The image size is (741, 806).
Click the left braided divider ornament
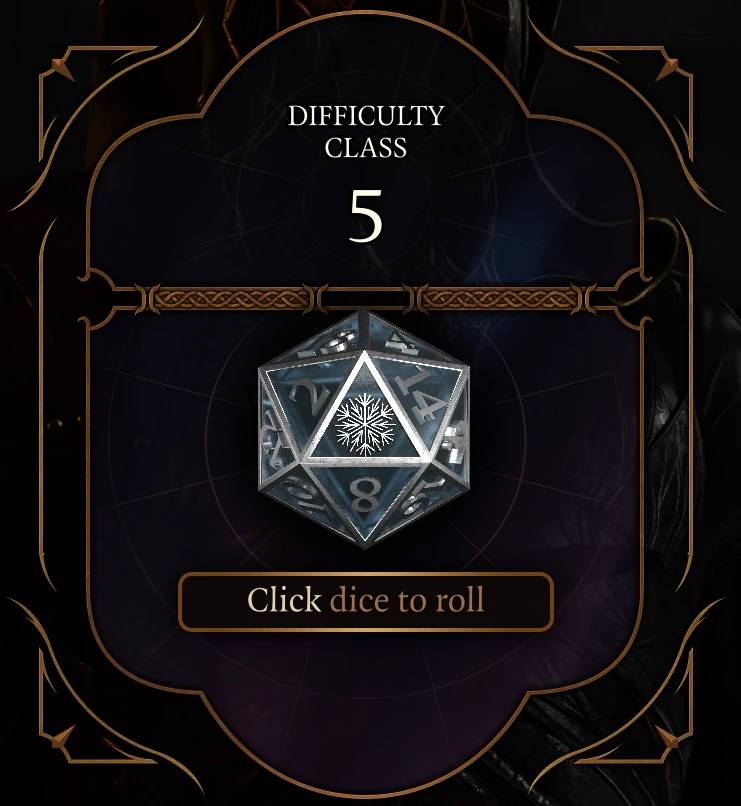coord(232,299)
